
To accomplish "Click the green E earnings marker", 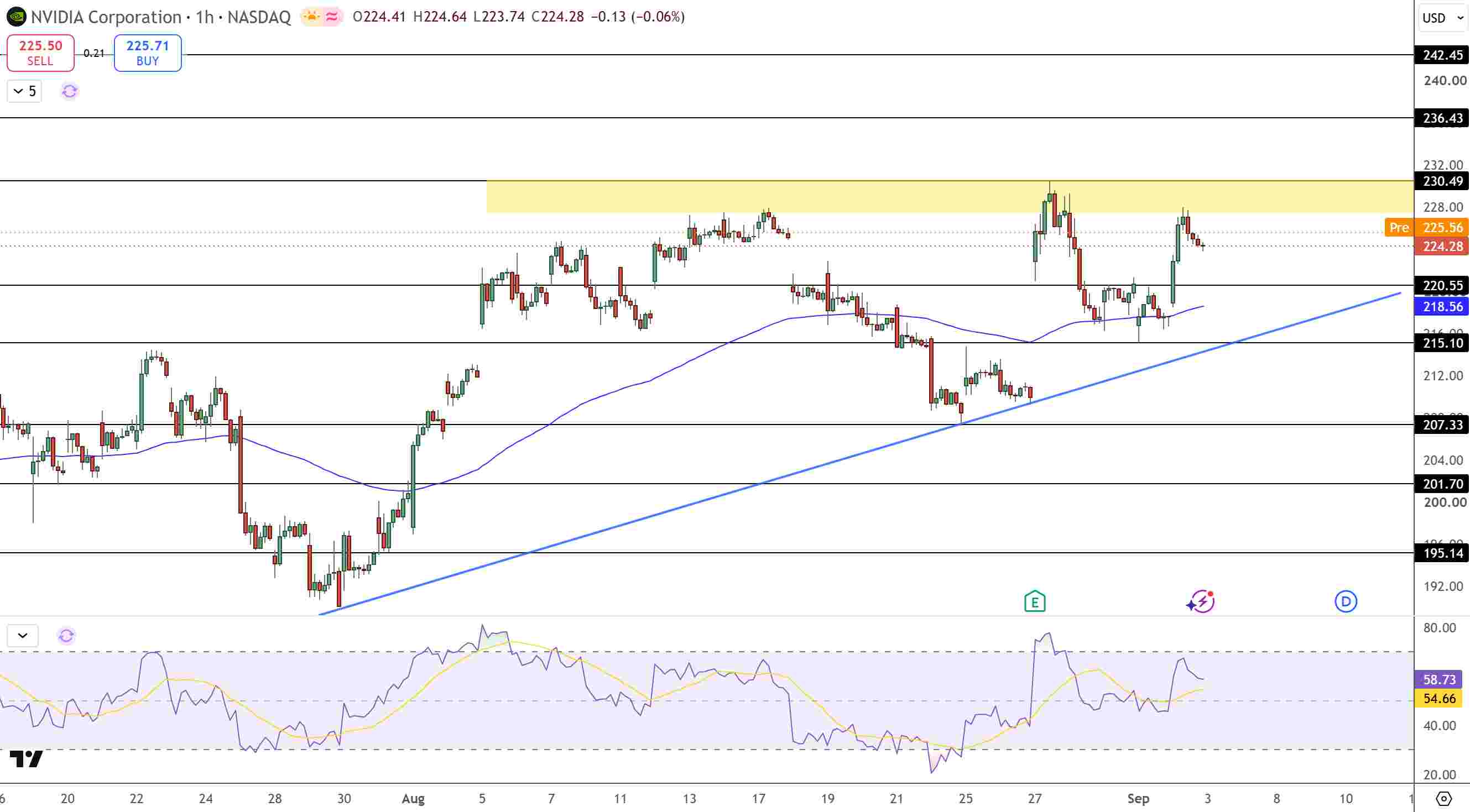I will coord(1035,601).
